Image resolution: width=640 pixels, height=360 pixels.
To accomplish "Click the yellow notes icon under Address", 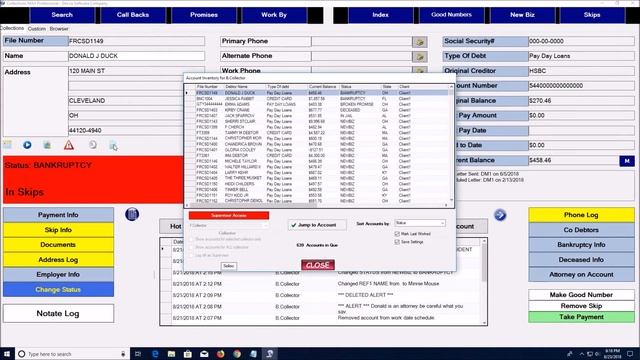I will 8,144.
